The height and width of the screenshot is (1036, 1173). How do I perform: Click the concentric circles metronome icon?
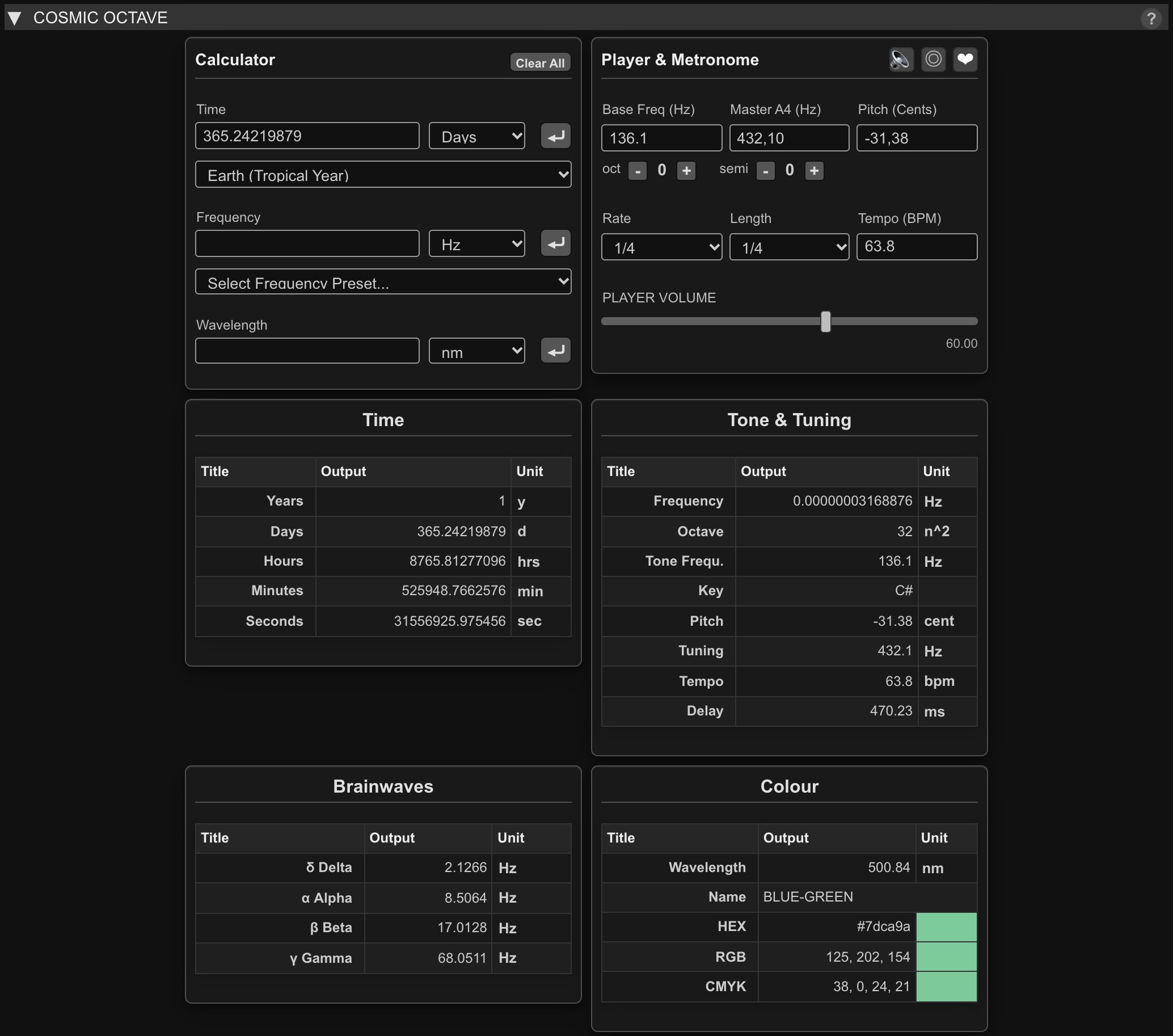(933, 59)
